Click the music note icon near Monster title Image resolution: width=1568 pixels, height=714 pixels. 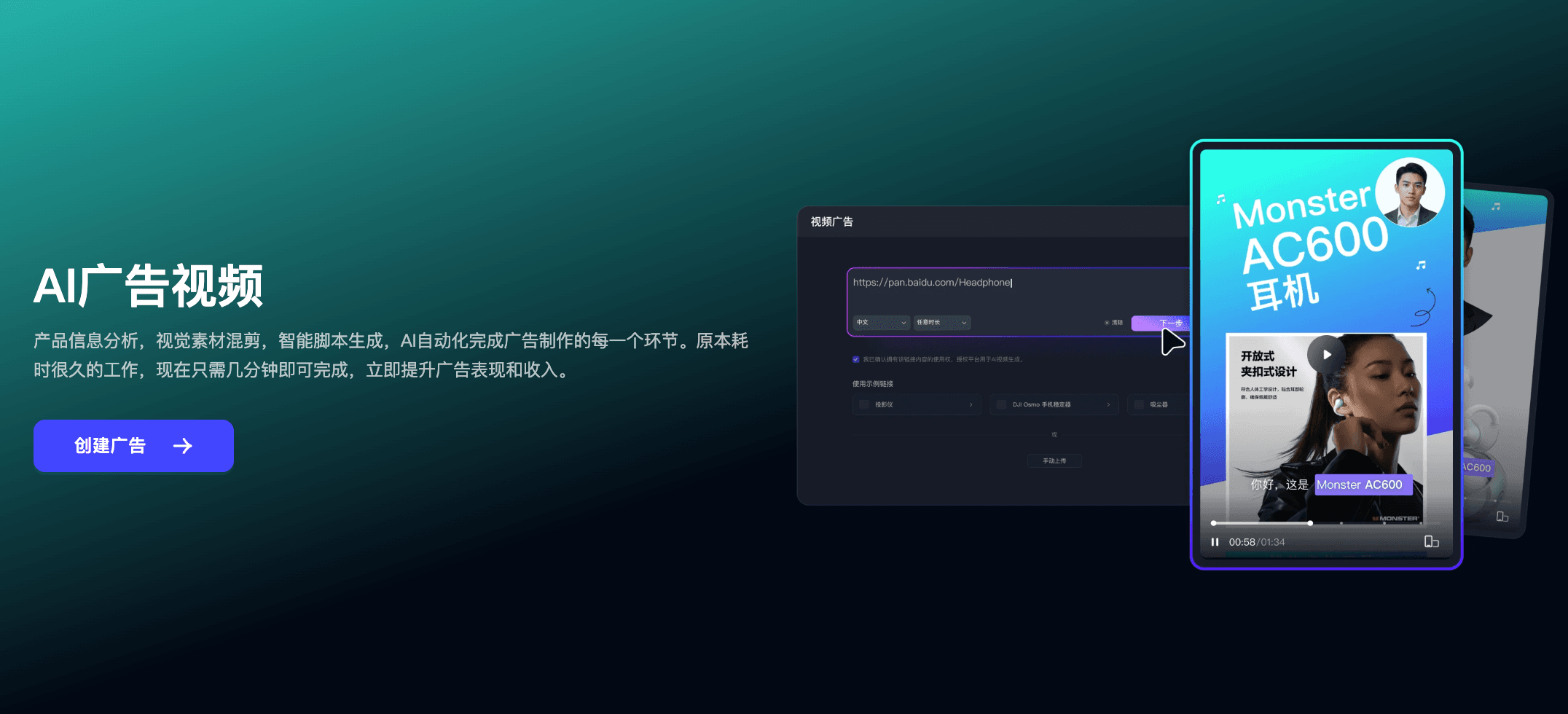(x=1221, y=199)
